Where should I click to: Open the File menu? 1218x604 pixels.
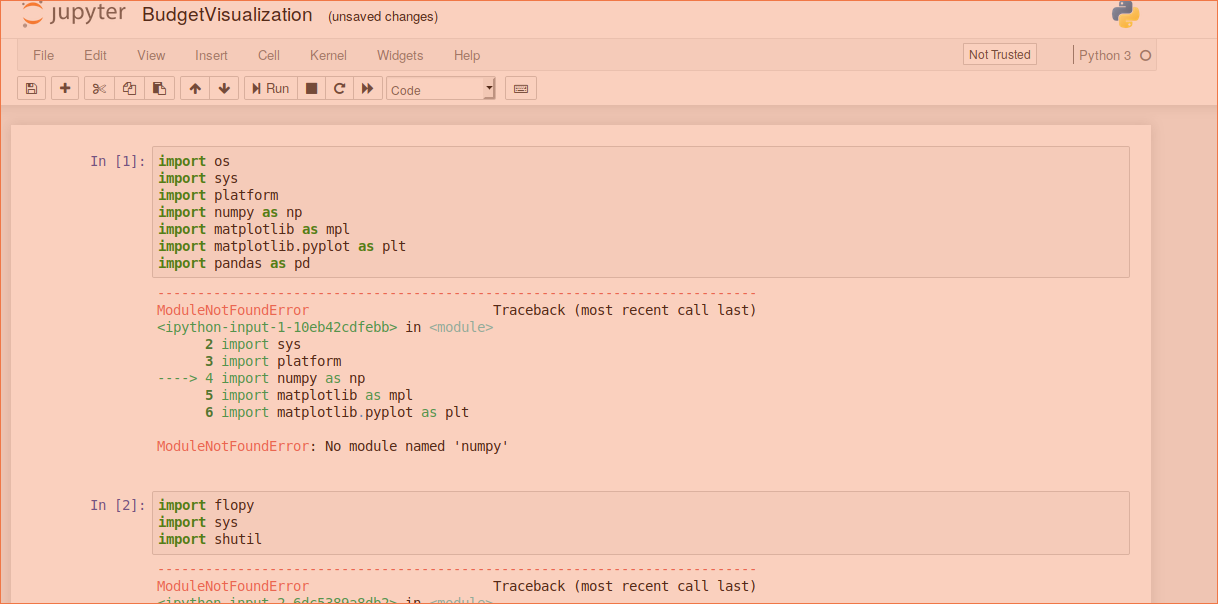click(44, 55)
